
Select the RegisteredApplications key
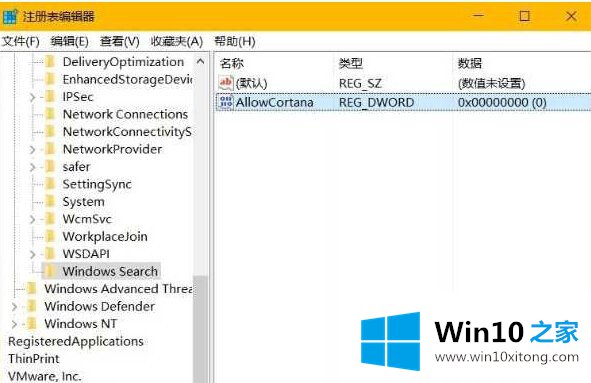(76, 341)
